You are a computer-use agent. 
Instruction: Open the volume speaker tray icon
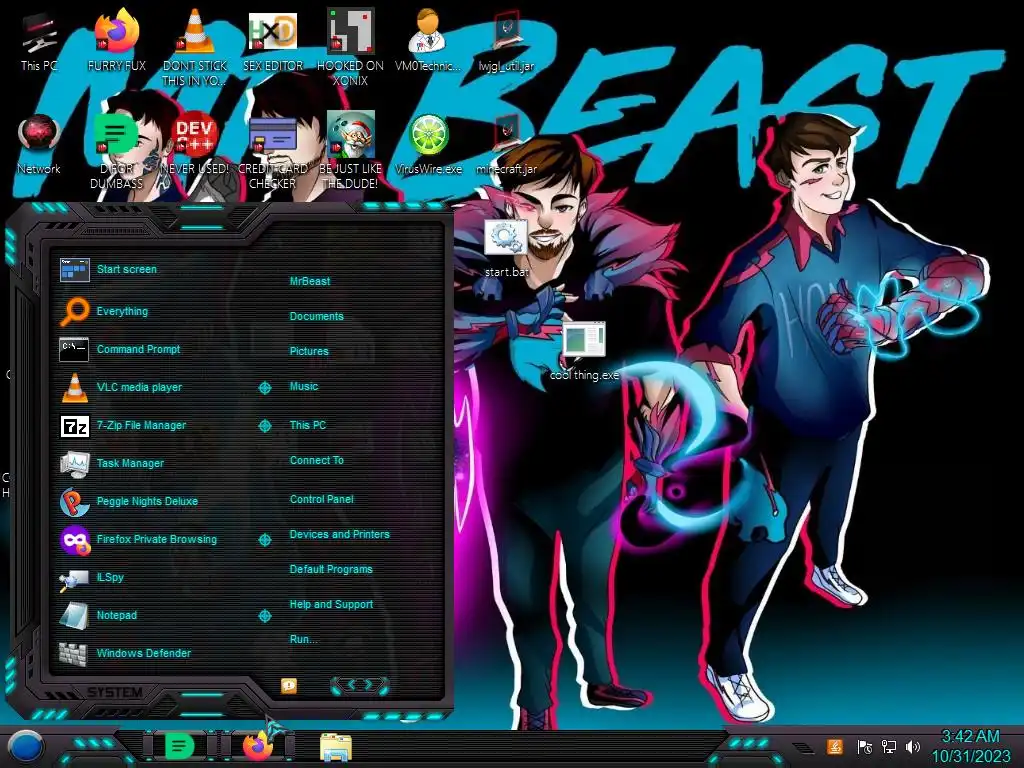(913, 746)
